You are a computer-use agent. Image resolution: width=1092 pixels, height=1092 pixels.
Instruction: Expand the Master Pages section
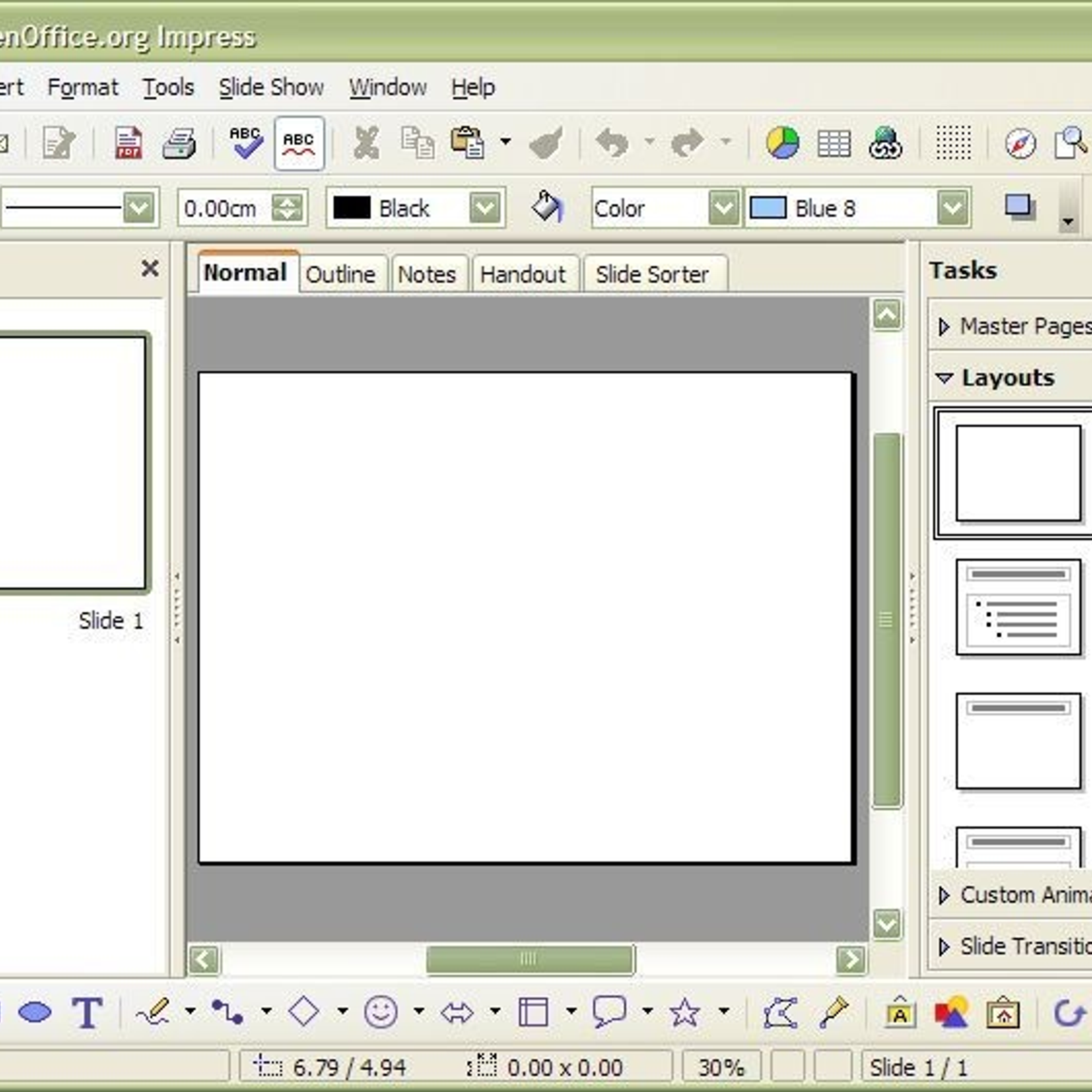tap(1010, 326)
